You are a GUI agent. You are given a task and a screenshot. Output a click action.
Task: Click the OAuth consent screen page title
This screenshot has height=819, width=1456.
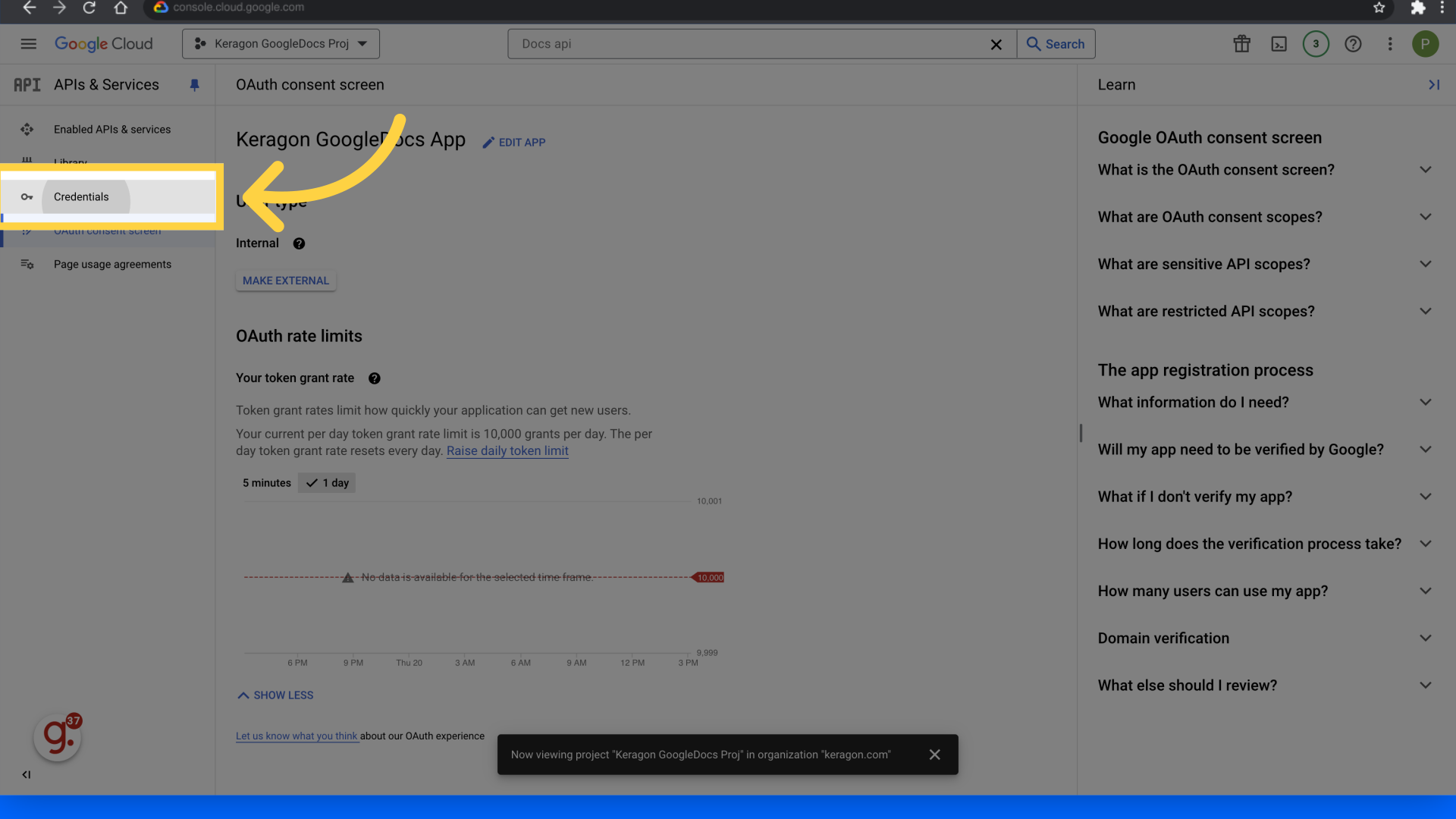(x=309, y=85)
